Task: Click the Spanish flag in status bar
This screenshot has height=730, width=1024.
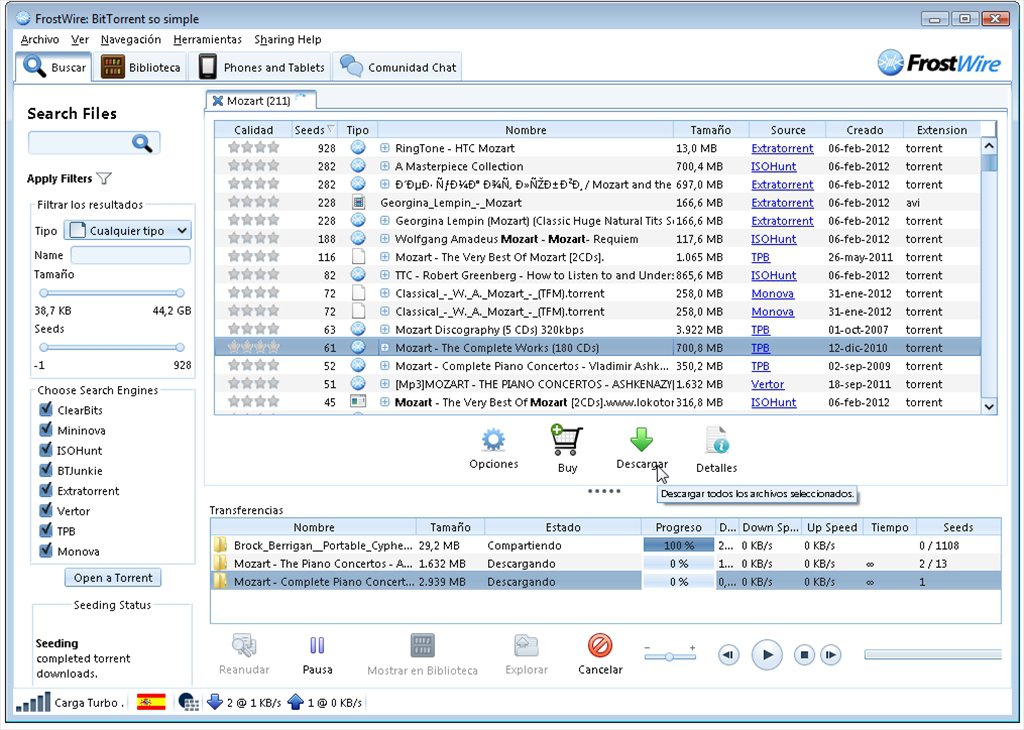Action: pyautogui.click(x=151, y=702)
